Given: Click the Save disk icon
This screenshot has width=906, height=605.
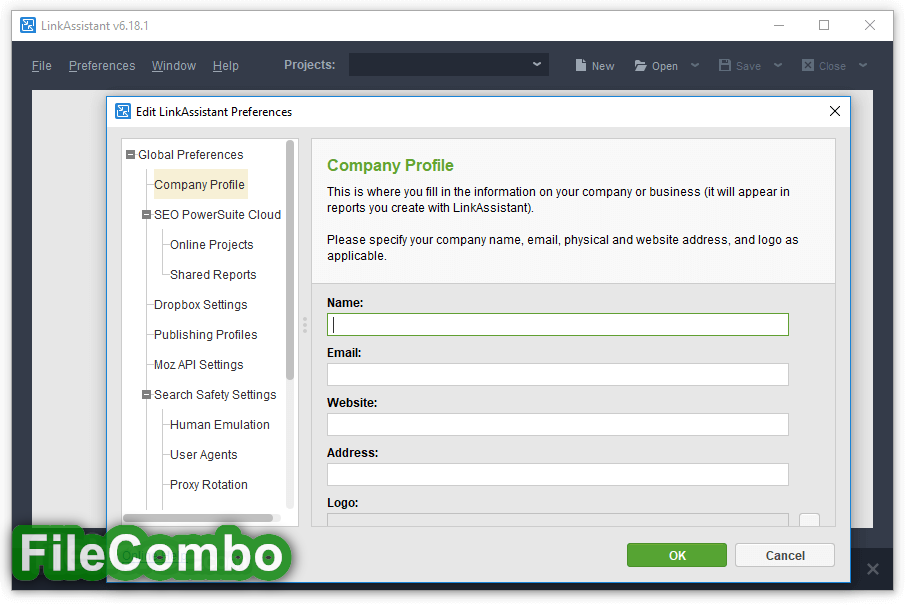Looking at the screenshot, I should point(725,65).
